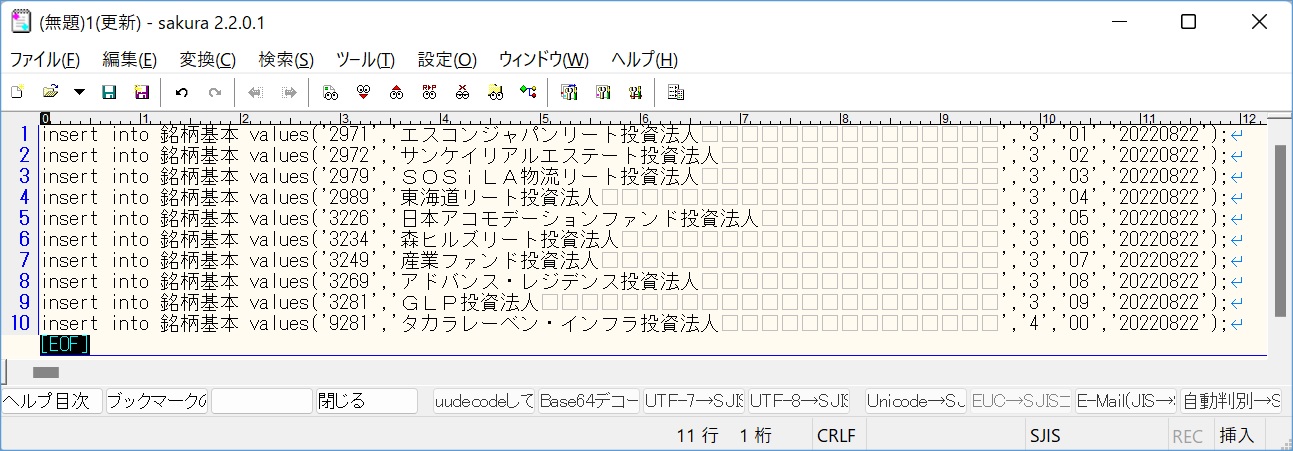Open common settings icon
1293x451 pixels.
[635, 92]
